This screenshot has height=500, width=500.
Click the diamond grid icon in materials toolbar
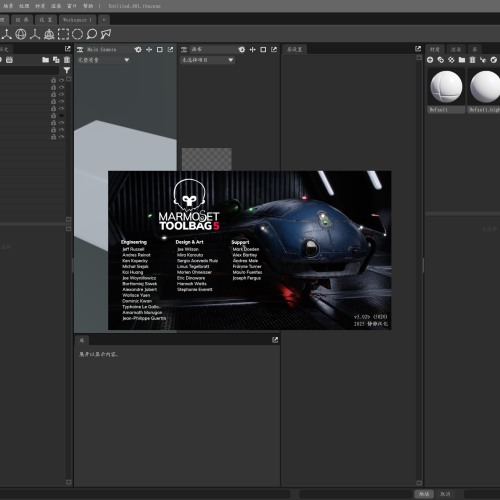tap(451, 60)
